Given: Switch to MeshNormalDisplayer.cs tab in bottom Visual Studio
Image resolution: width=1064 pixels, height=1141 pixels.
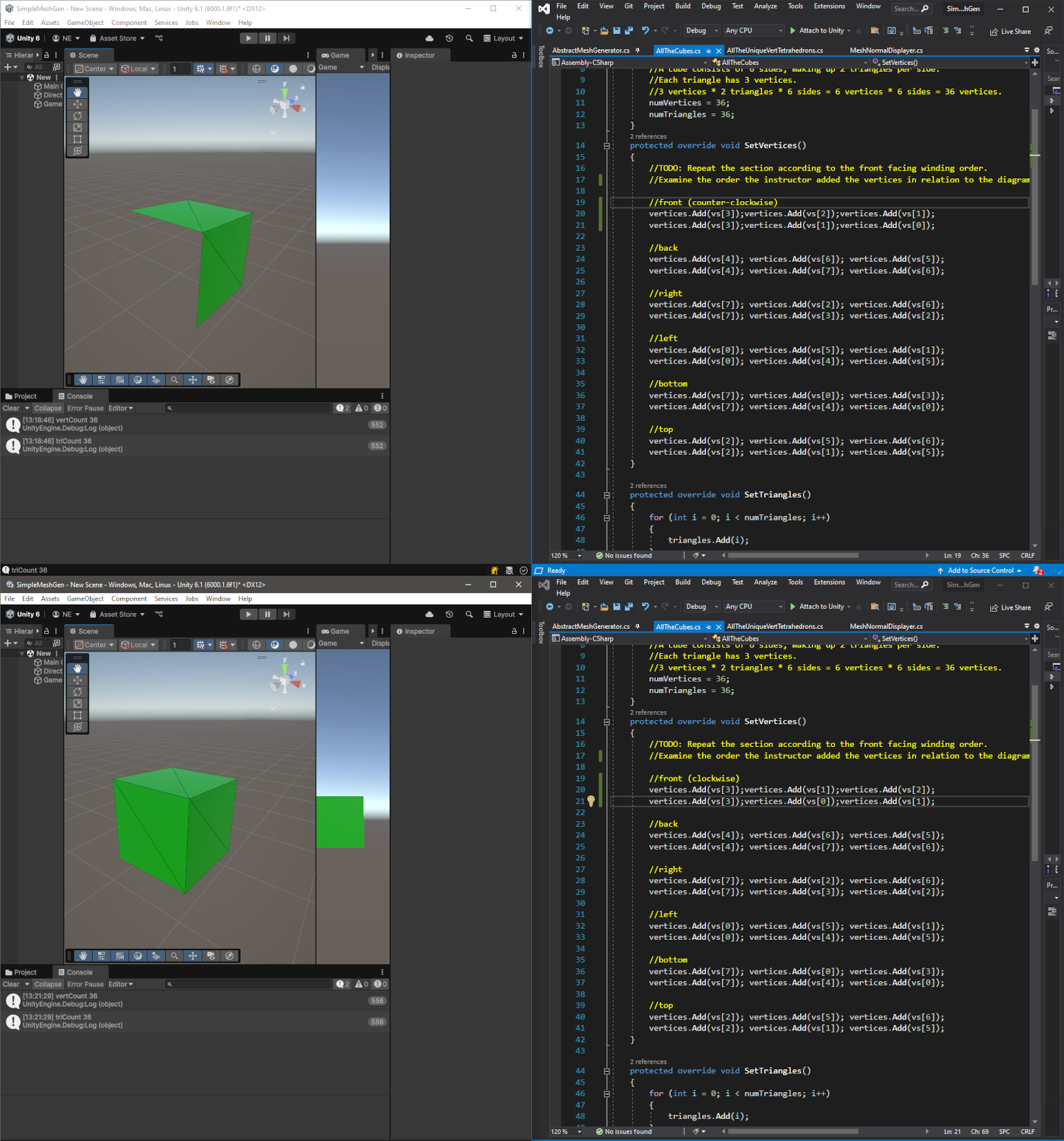Looking at the screenshot, I should (x=886, y=627).
